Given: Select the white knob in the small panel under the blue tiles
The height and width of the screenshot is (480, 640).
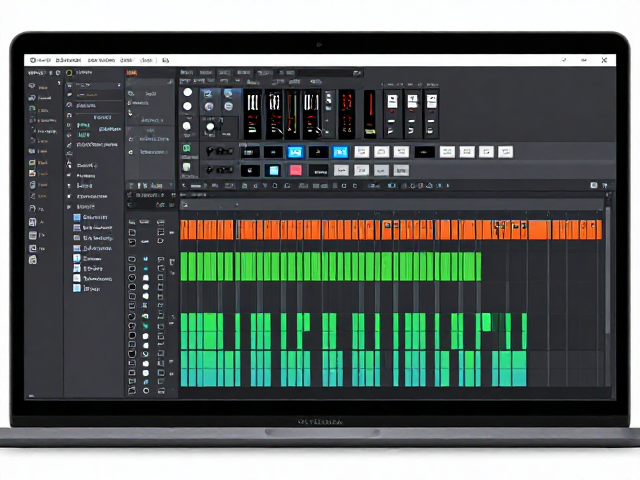Looking at the screenshot, I should (210, 127).
